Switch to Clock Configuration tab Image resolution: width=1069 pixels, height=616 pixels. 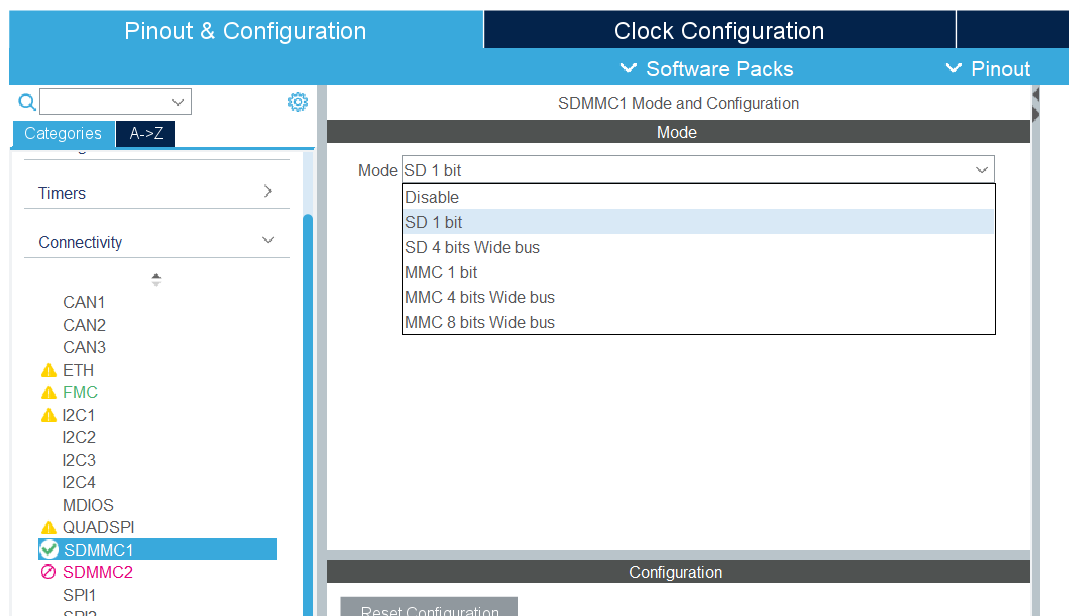[x=719, y=31]
